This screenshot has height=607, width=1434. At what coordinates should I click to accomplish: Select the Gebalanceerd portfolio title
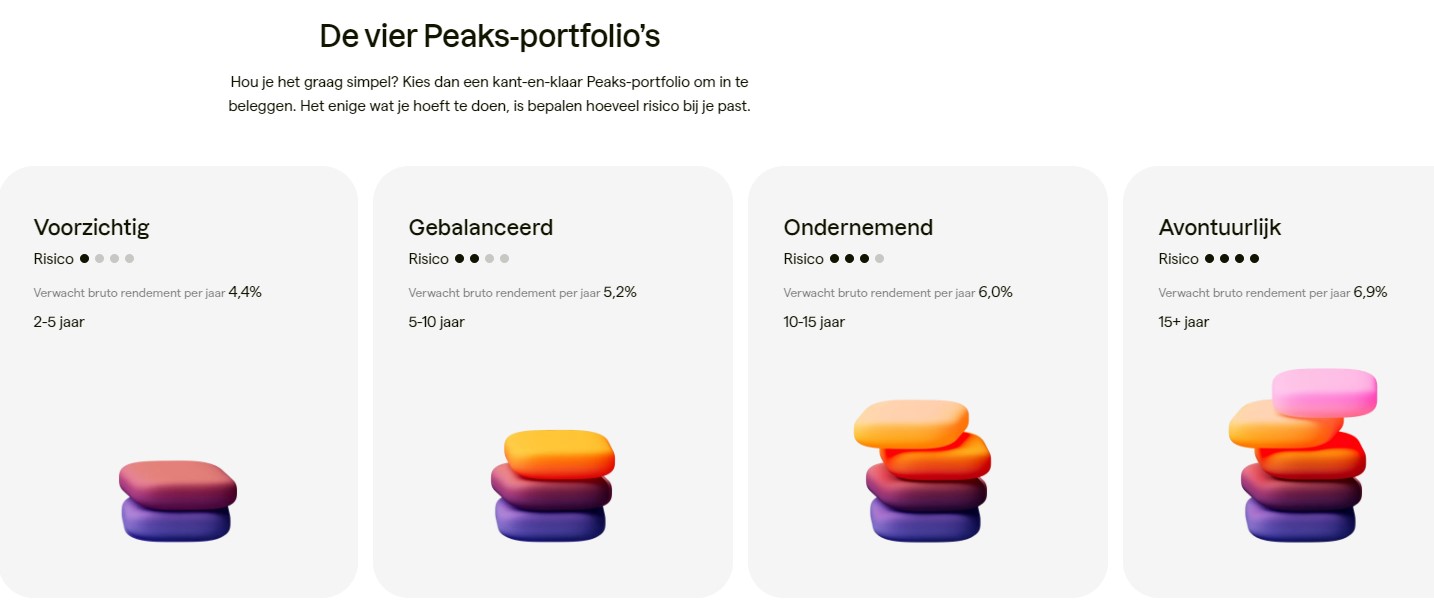click(480, 227)
